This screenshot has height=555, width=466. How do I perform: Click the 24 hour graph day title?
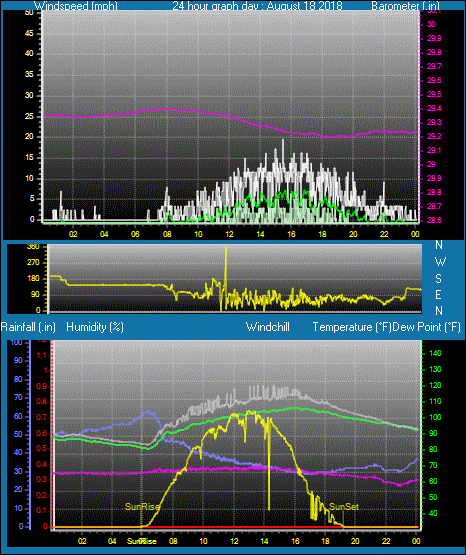[257, 6]
